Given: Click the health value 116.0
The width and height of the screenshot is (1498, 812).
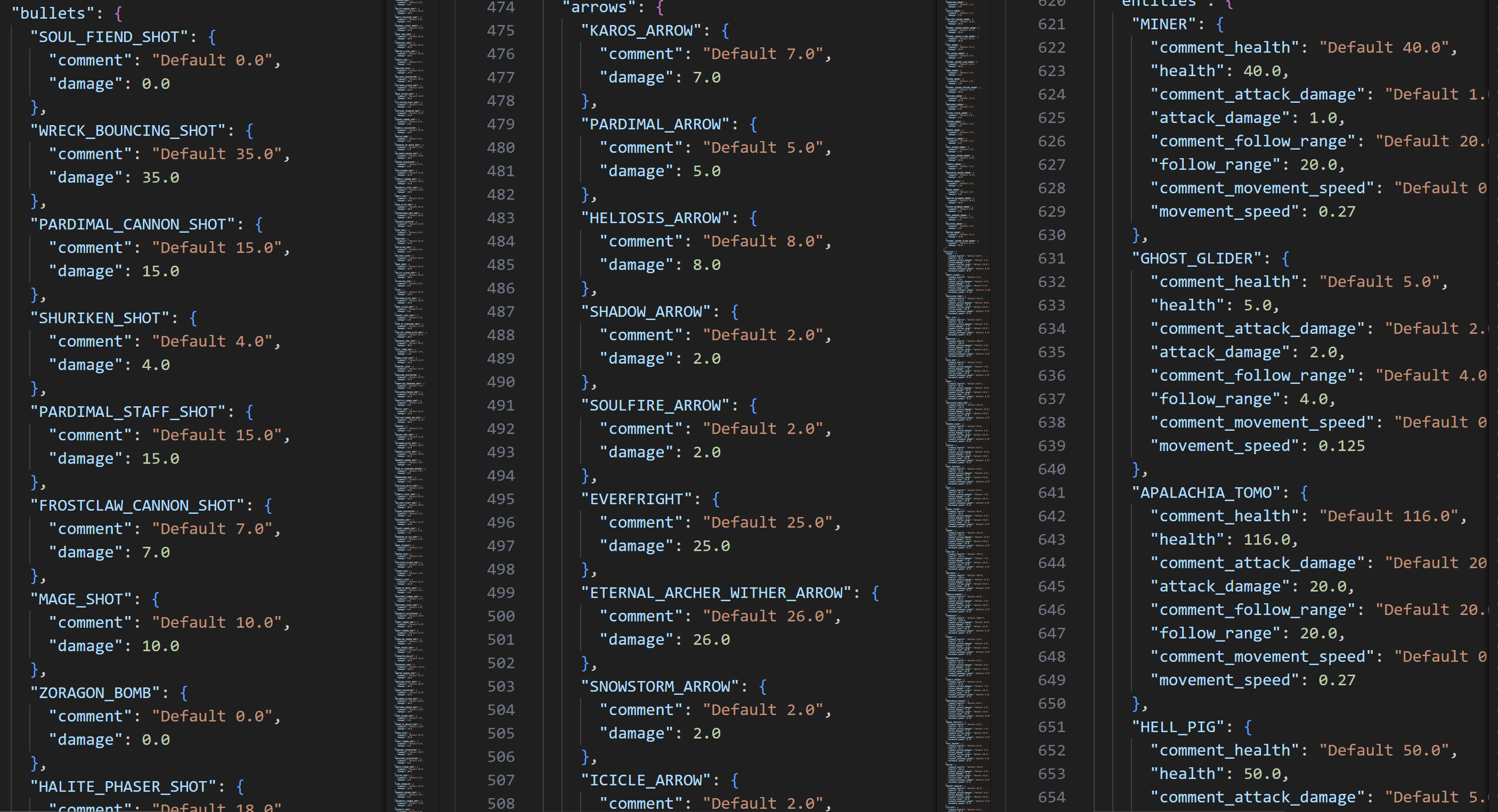Looking at the screenshot, I should click(1267, 539).
